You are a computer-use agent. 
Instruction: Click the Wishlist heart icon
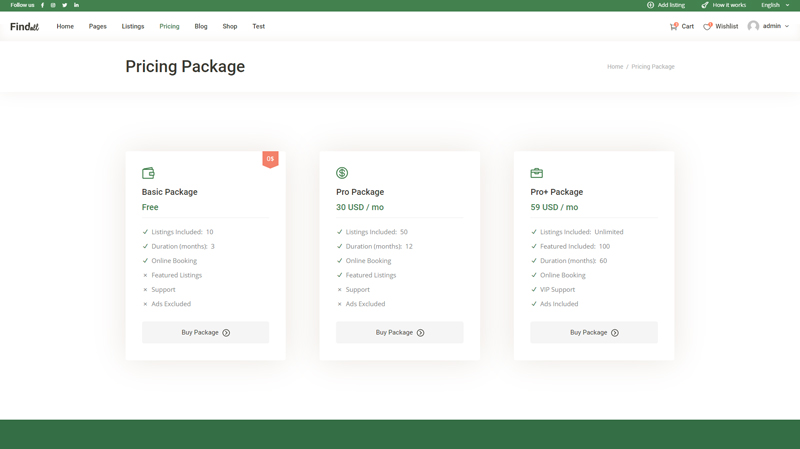click(x=707, y=26)
